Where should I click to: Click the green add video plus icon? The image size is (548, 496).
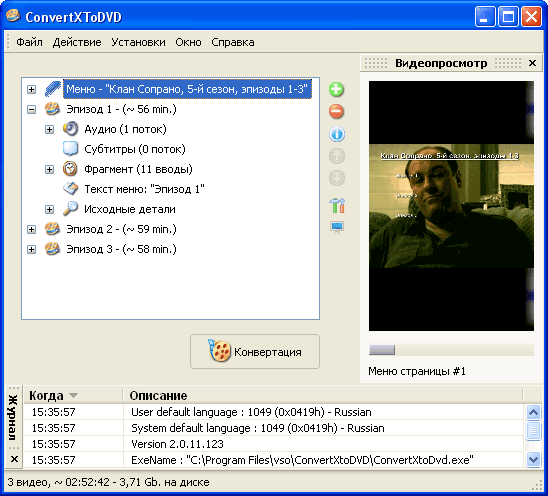336,89
